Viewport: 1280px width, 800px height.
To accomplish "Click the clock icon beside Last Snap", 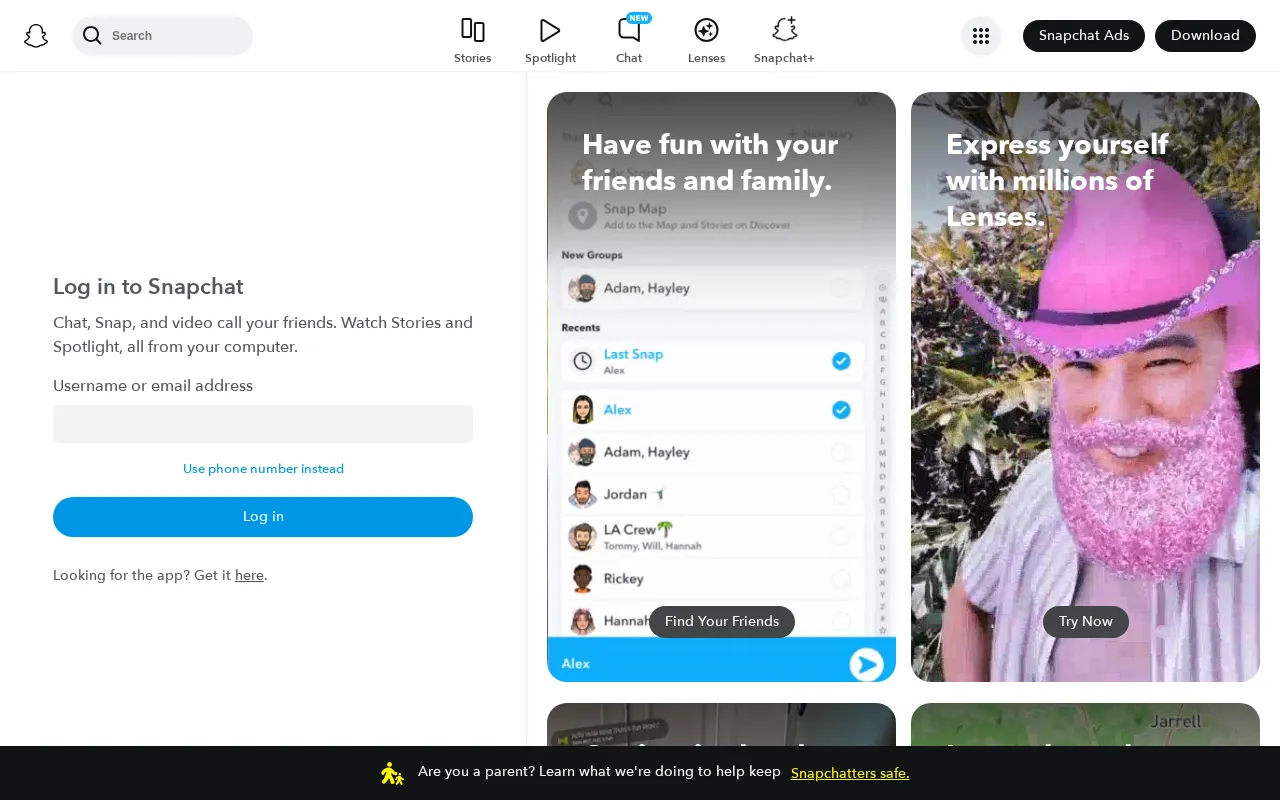I will click(582, 361).
